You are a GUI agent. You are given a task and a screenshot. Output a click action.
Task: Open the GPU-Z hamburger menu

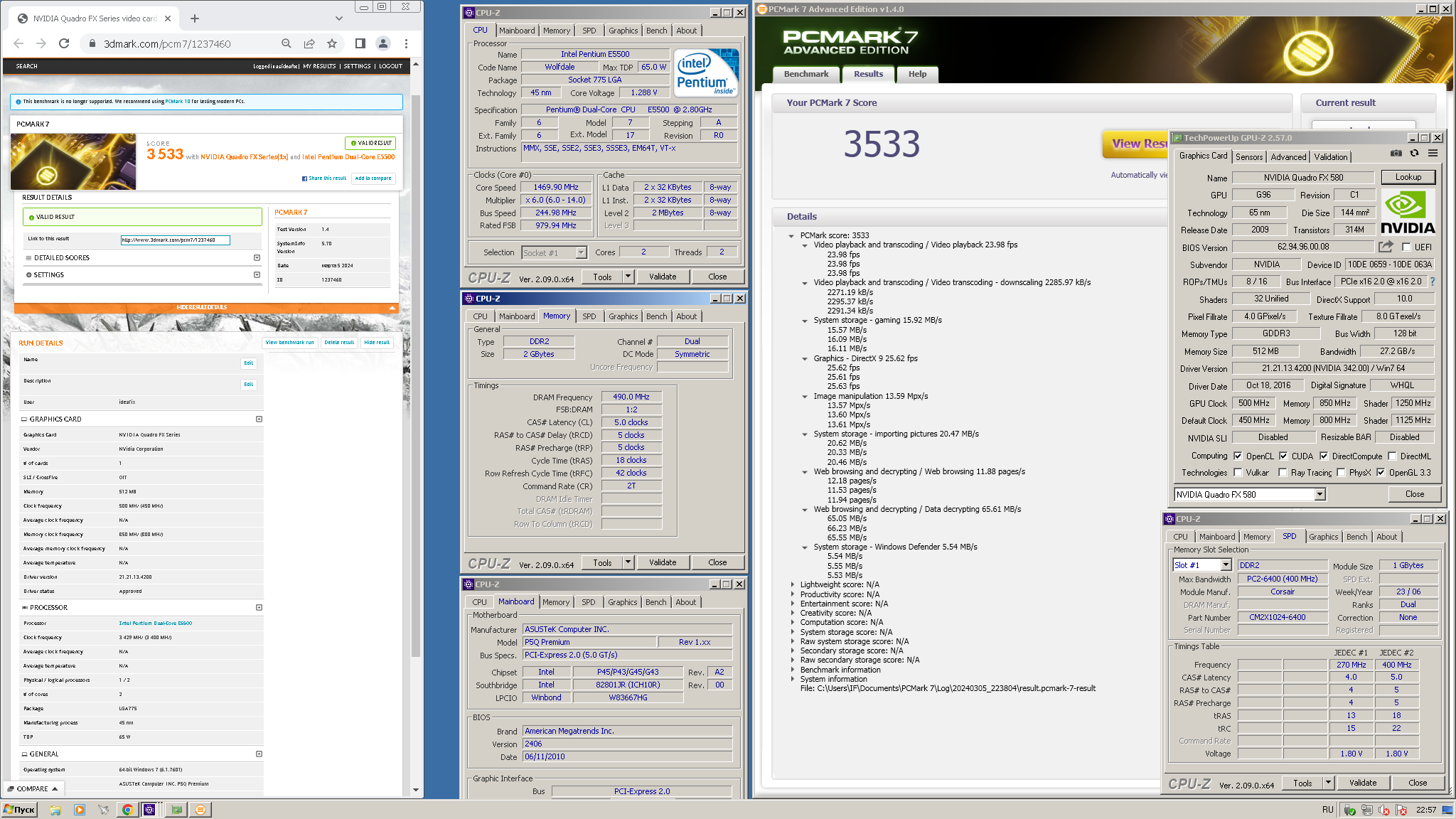(x=1433, y=153)
